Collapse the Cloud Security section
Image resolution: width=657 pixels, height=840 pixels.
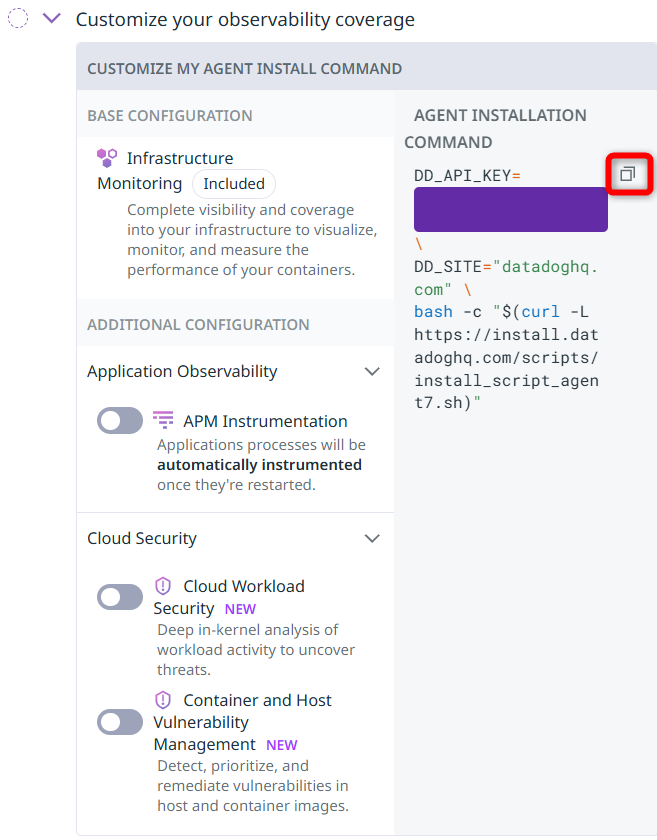pyautogui.click(x=372, y=538)
